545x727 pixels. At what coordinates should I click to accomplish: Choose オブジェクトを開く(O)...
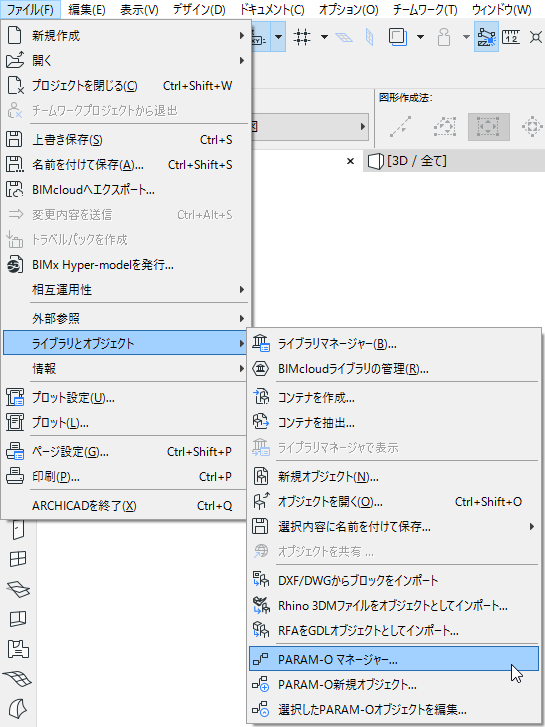click(x=394, y=501)
